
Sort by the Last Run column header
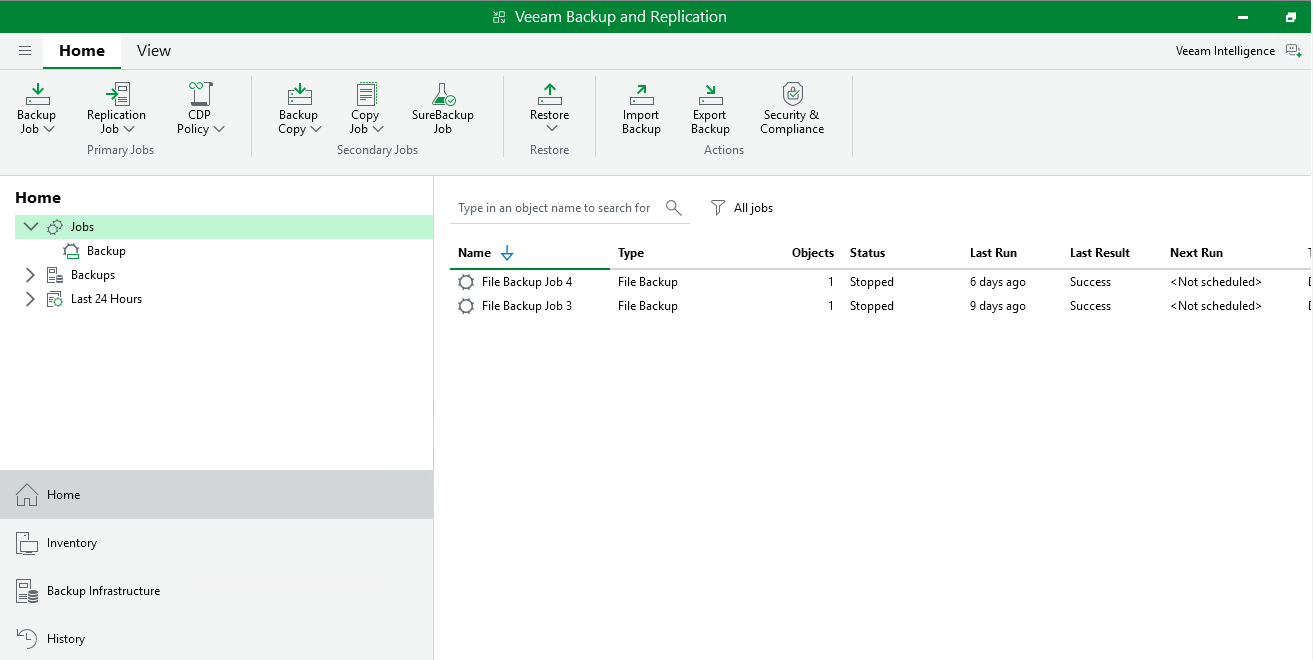[x=993, y=253]
